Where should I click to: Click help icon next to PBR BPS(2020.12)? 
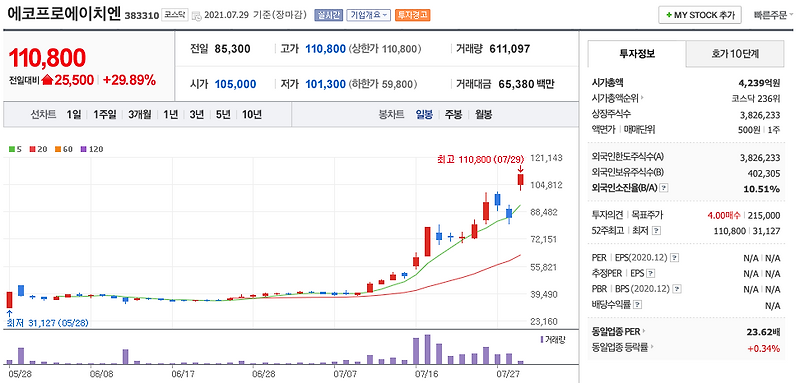click(x=677, y=289)
